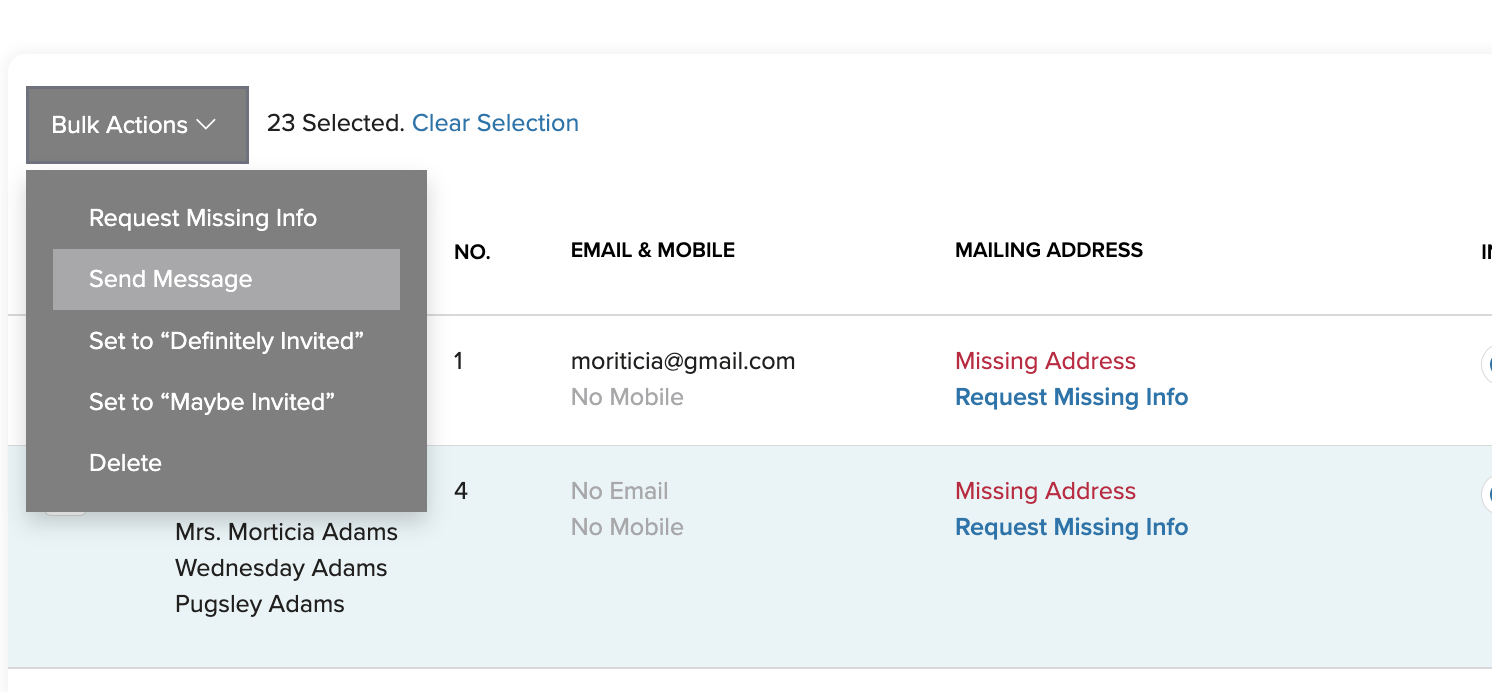Viewport: 1492px width, 692px height.
Task: Click the Clear Selection link
Action: pos(495,123)
